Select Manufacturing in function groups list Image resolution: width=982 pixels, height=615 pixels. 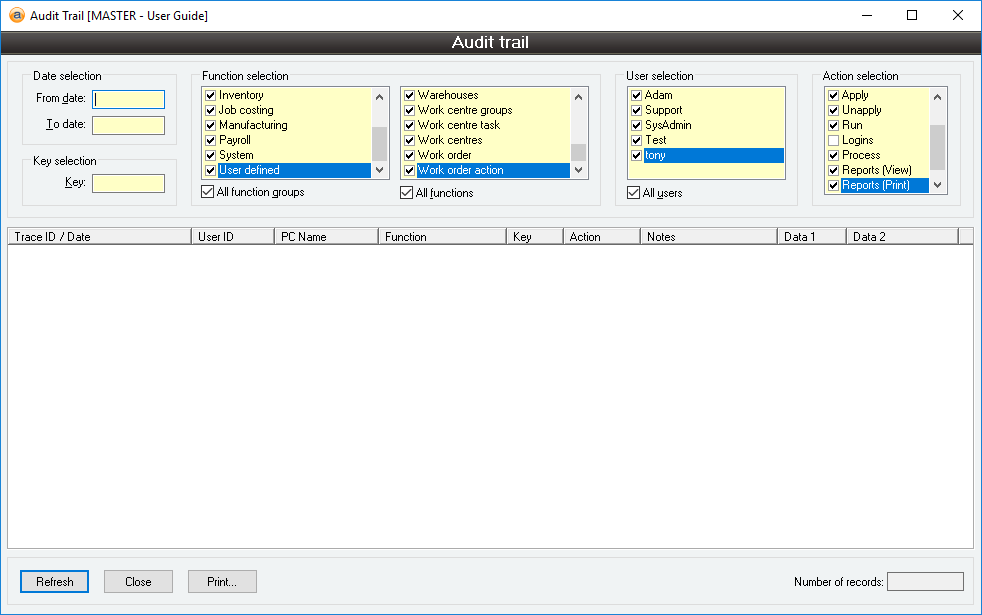(x=253, y=125)
